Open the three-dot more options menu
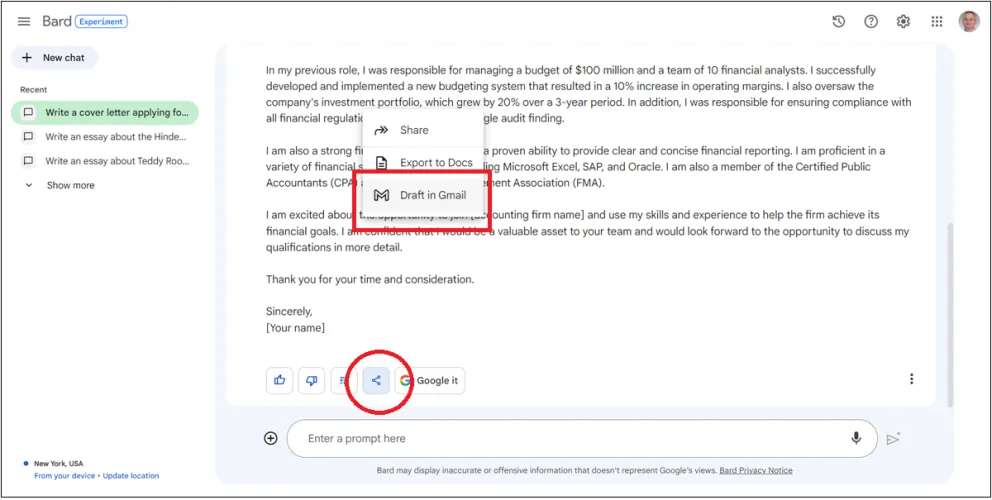Screen dimensions: 992x500 coord(911,379)
